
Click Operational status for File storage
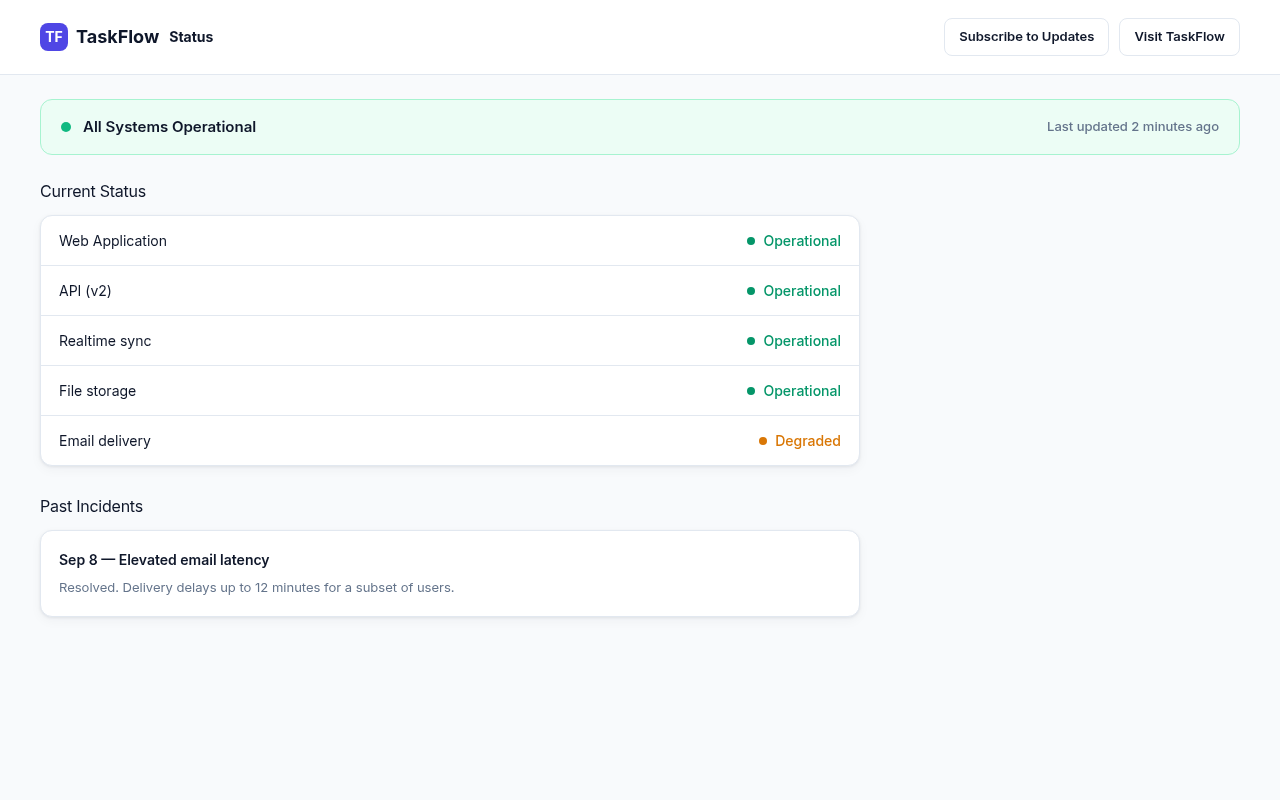click(x=802, y=391)
